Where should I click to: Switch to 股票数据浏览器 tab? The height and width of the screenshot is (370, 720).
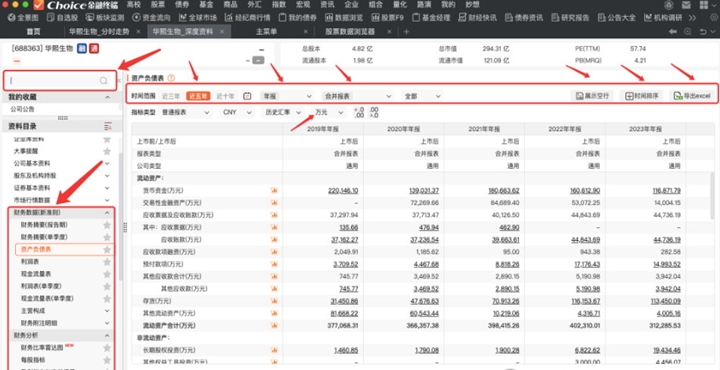coord(350,32)
